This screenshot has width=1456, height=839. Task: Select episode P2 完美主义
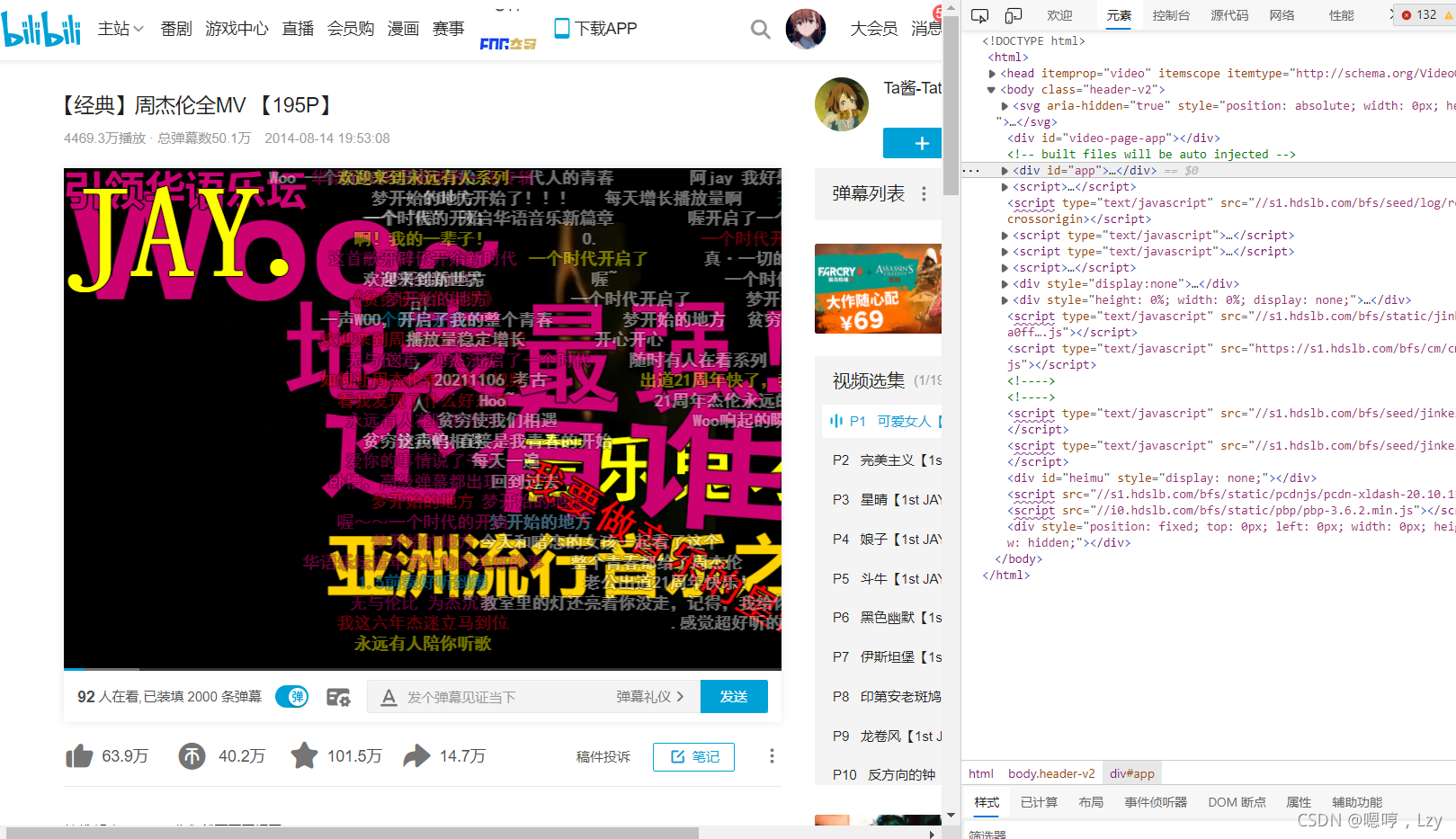(883, 460)
